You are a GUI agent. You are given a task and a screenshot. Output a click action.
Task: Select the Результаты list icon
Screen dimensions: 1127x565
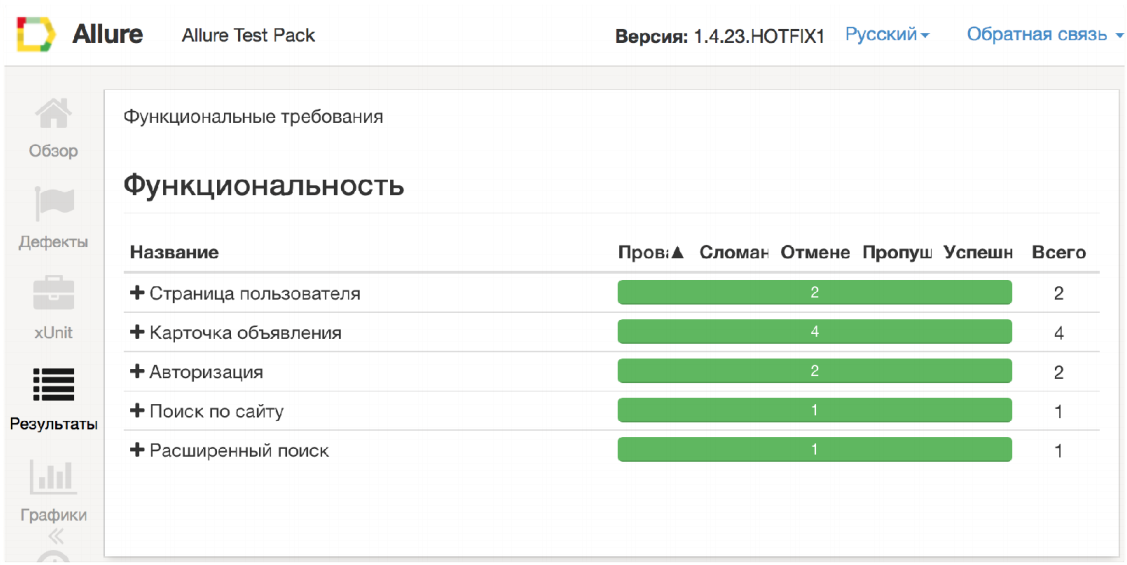click(x=53, y=385)
